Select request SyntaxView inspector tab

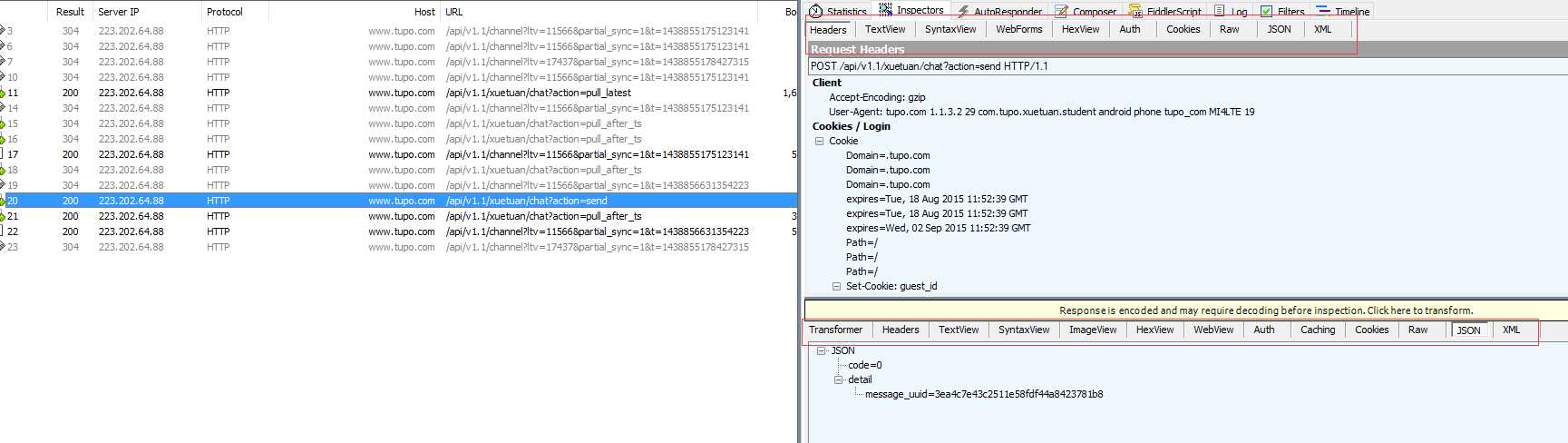tap(950, 29)
